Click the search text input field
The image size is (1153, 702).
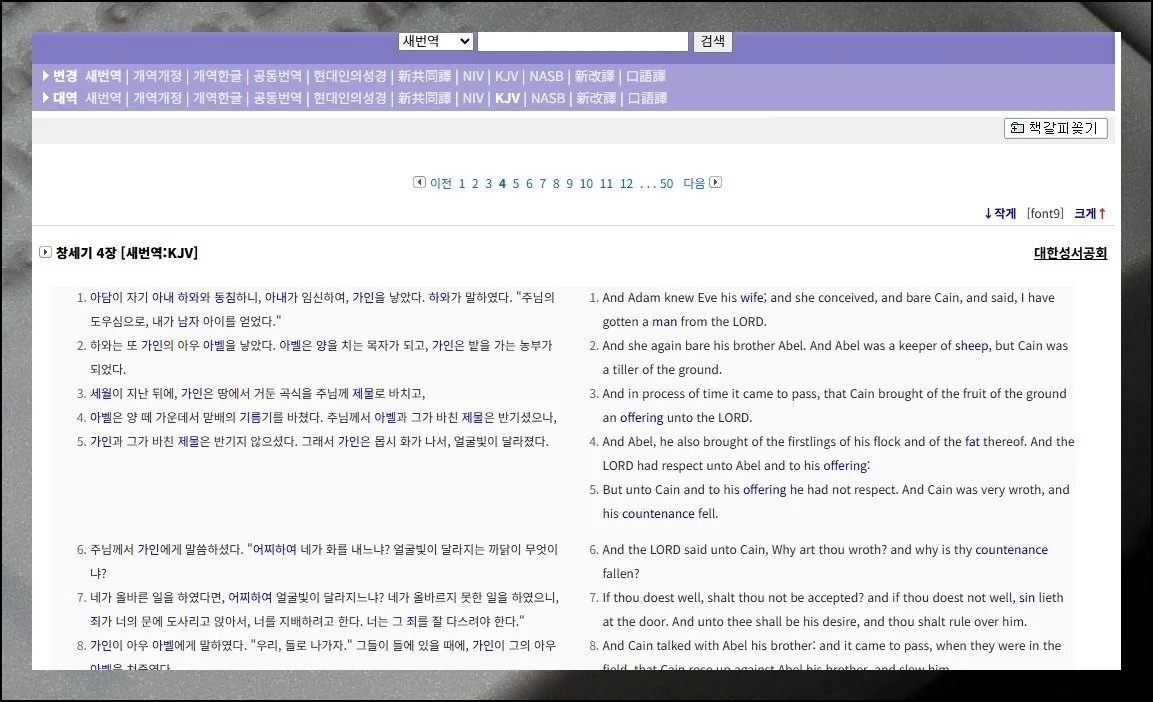click(583, 40)
